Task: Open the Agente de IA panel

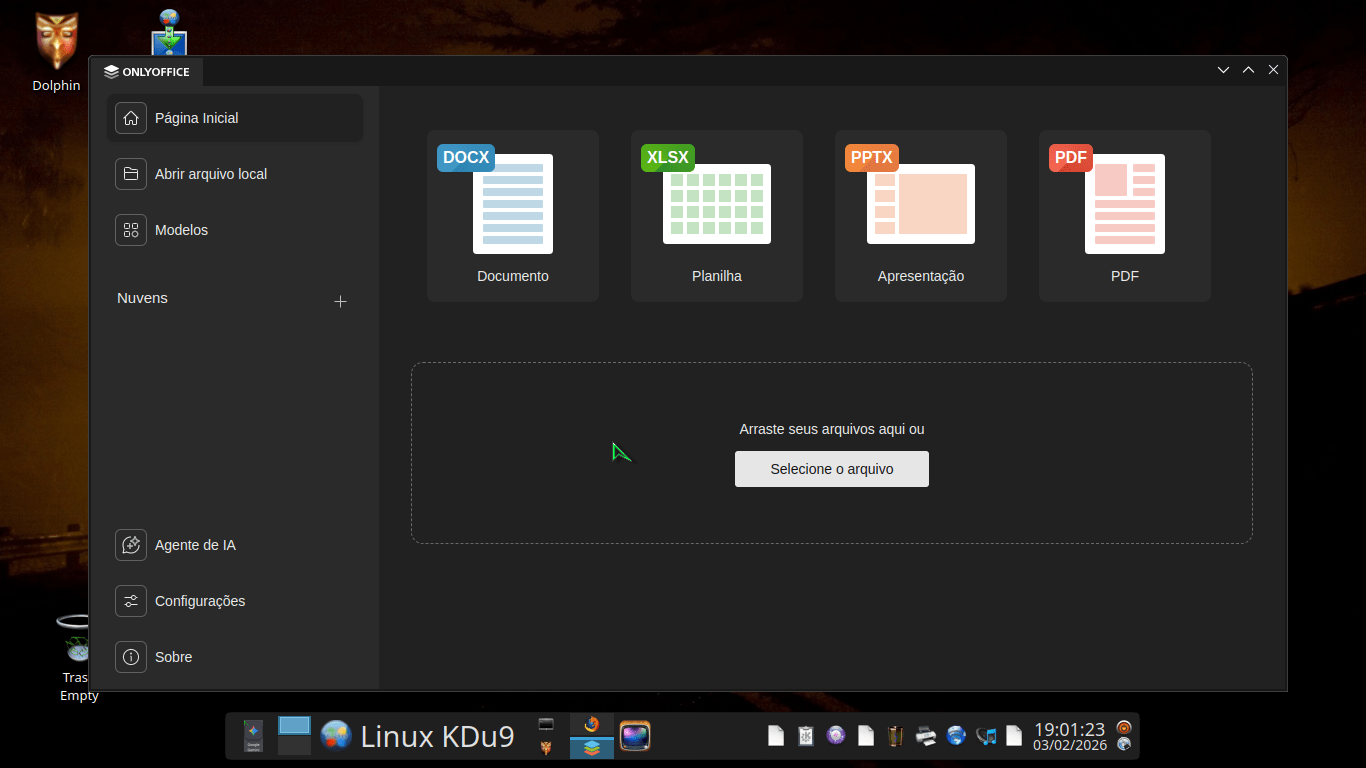Action: click(195, 545)
